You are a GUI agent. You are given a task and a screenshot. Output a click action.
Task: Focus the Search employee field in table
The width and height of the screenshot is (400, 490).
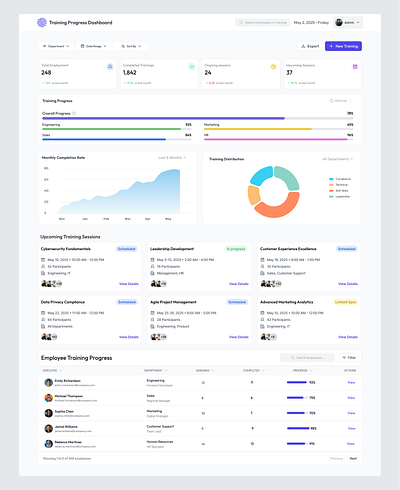pos(307,358)
